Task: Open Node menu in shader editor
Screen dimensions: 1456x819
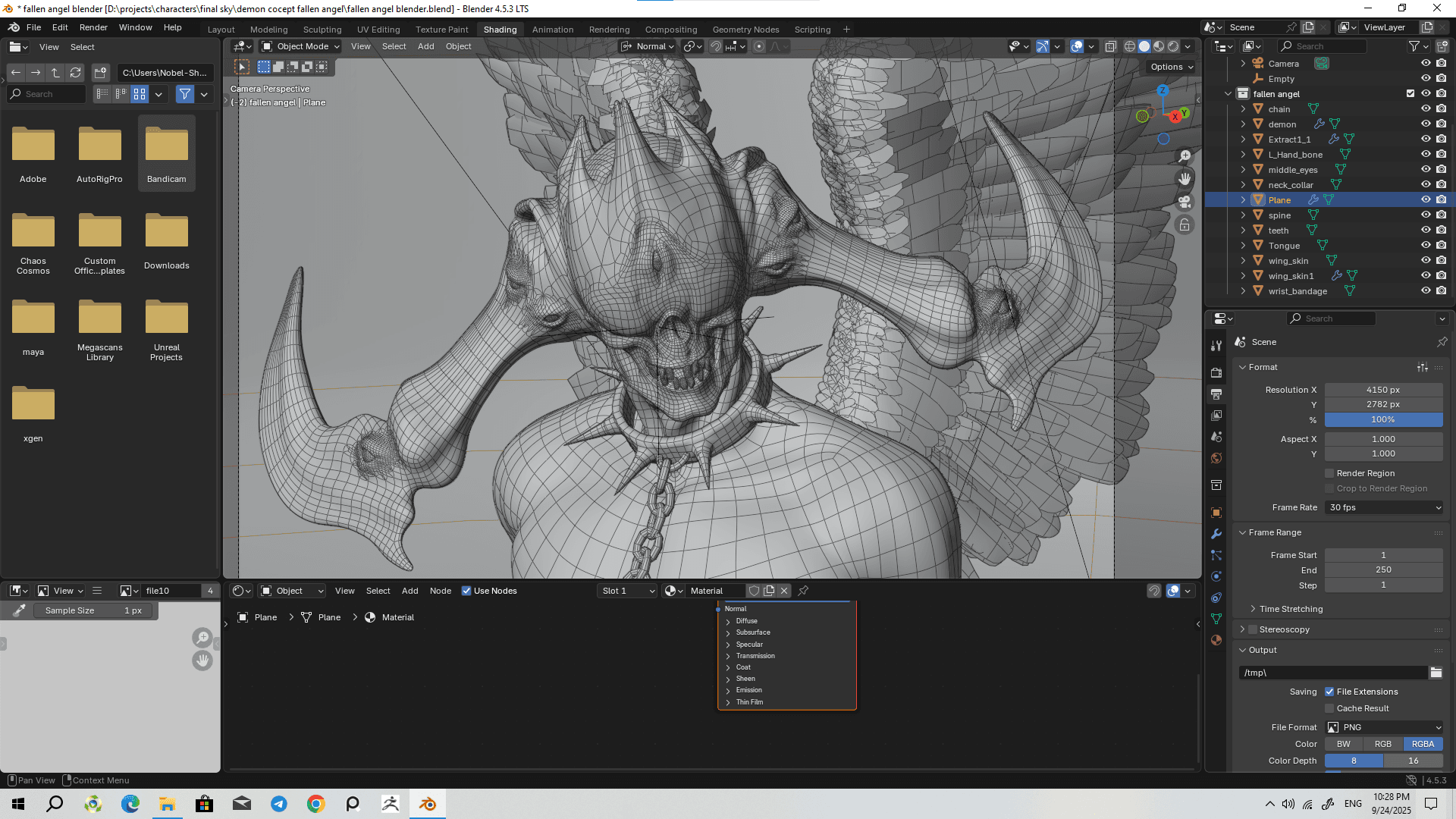Action: (441, 591)
